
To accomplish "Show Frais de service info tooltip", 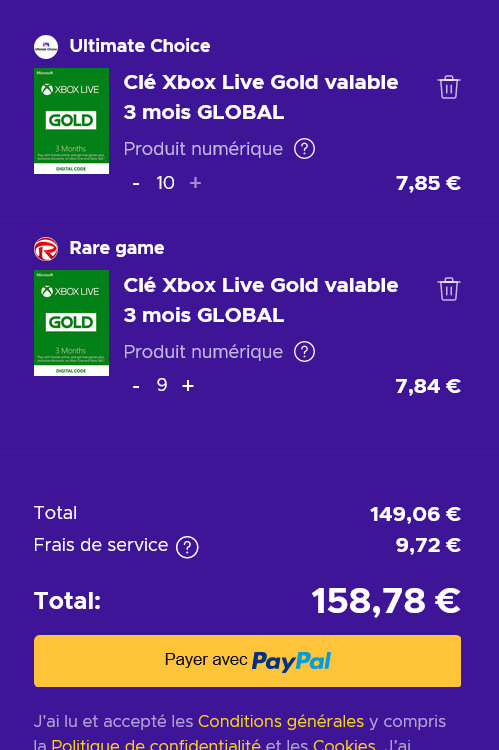I will pos(187,547).
